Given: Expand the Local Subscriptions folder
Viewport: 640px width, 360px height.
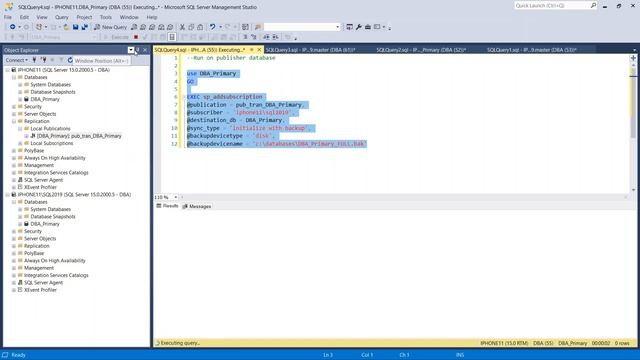Looking at the screenshot, I should pyautogui.click(x=20, y=144).
